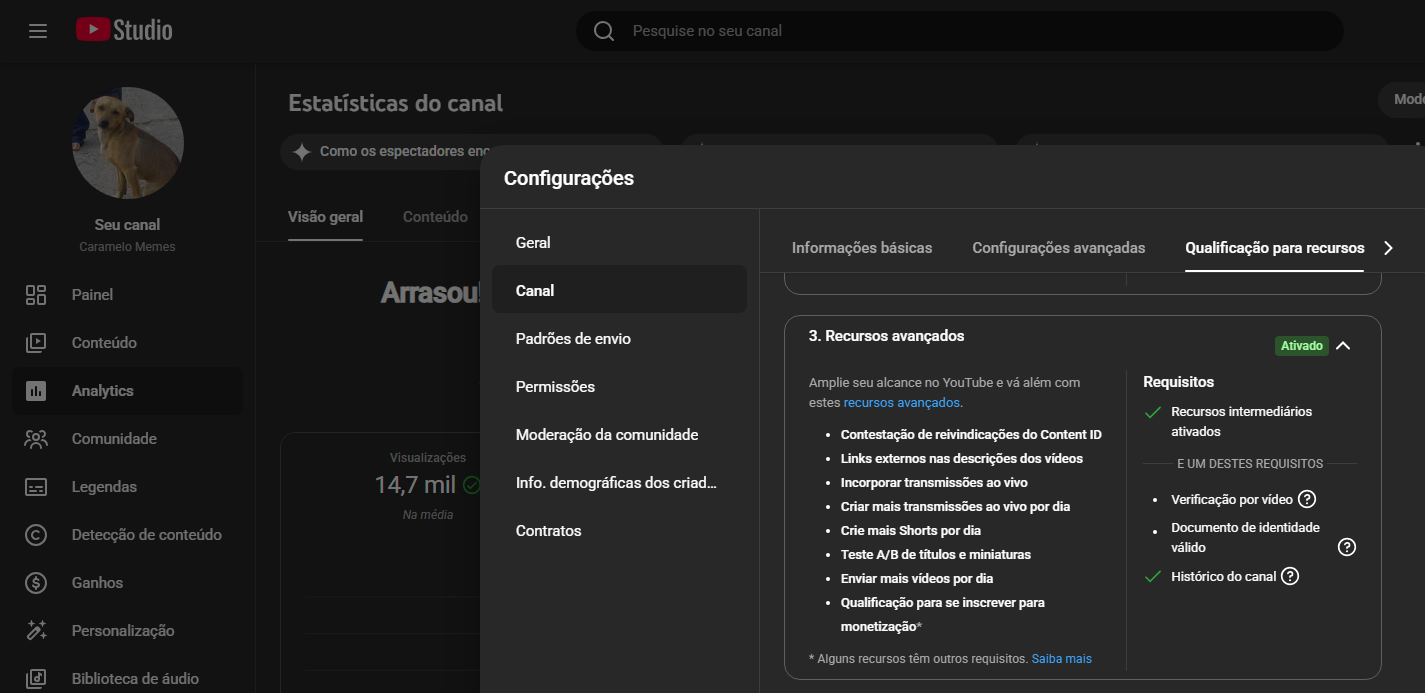Click the Saiba mais link
Image resolution: width=1425 pixels, height=693 pixels.
(x=1061, y=659)
